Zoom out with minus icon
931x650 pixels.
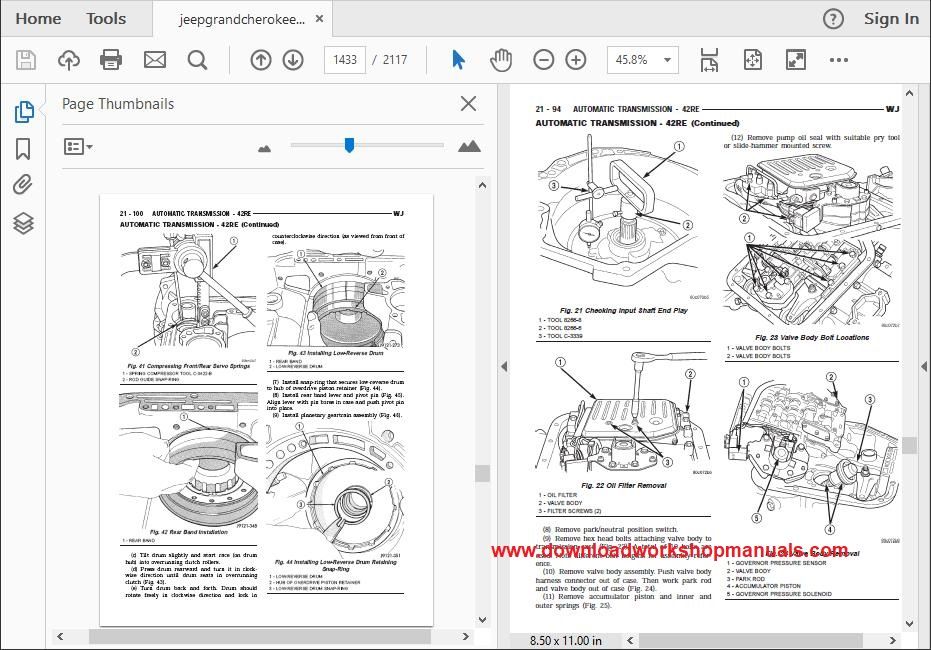543,60
